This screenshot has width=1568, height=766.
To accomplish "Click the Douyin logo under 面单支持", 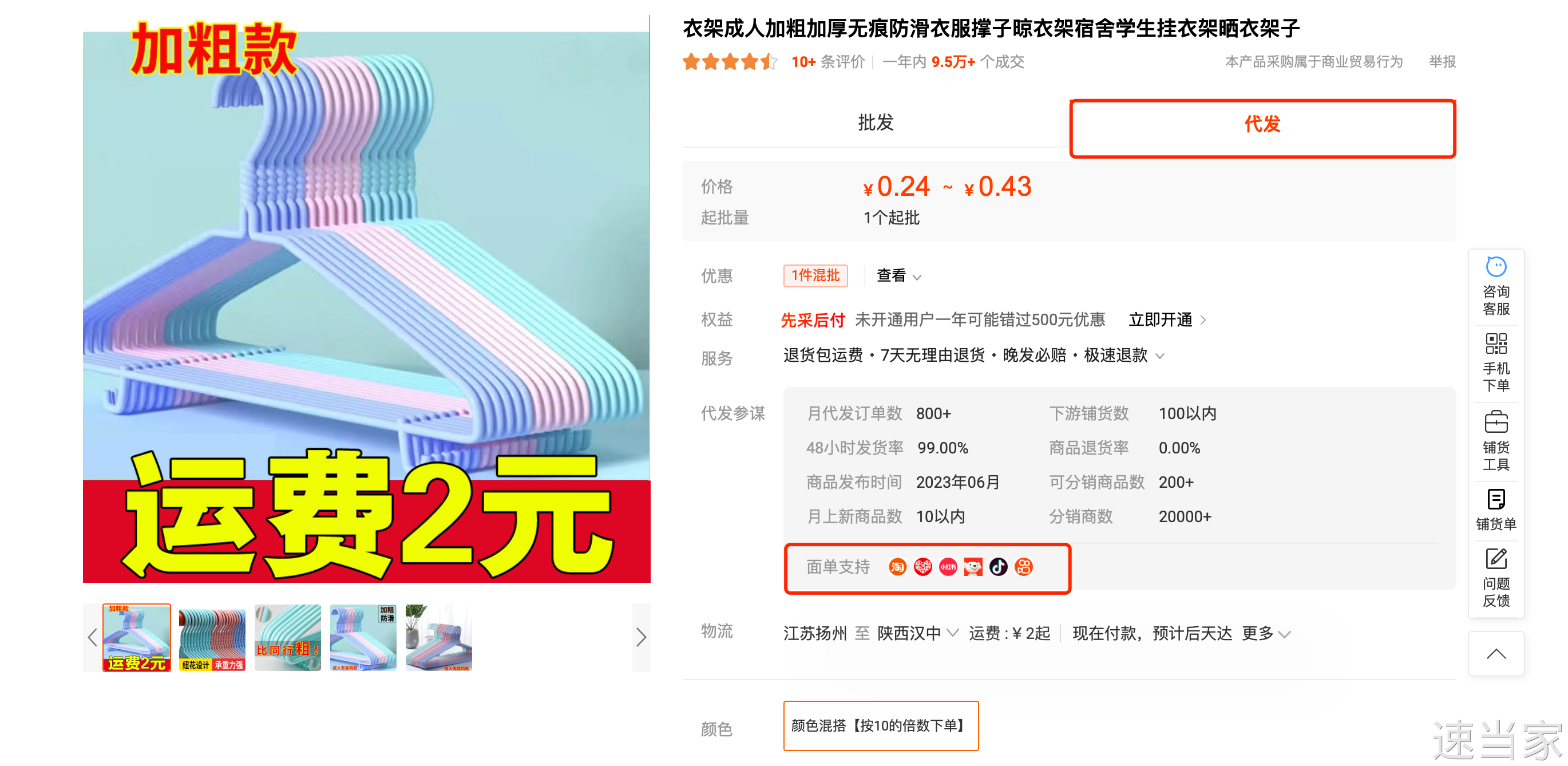I will click(x=998, y=567).
